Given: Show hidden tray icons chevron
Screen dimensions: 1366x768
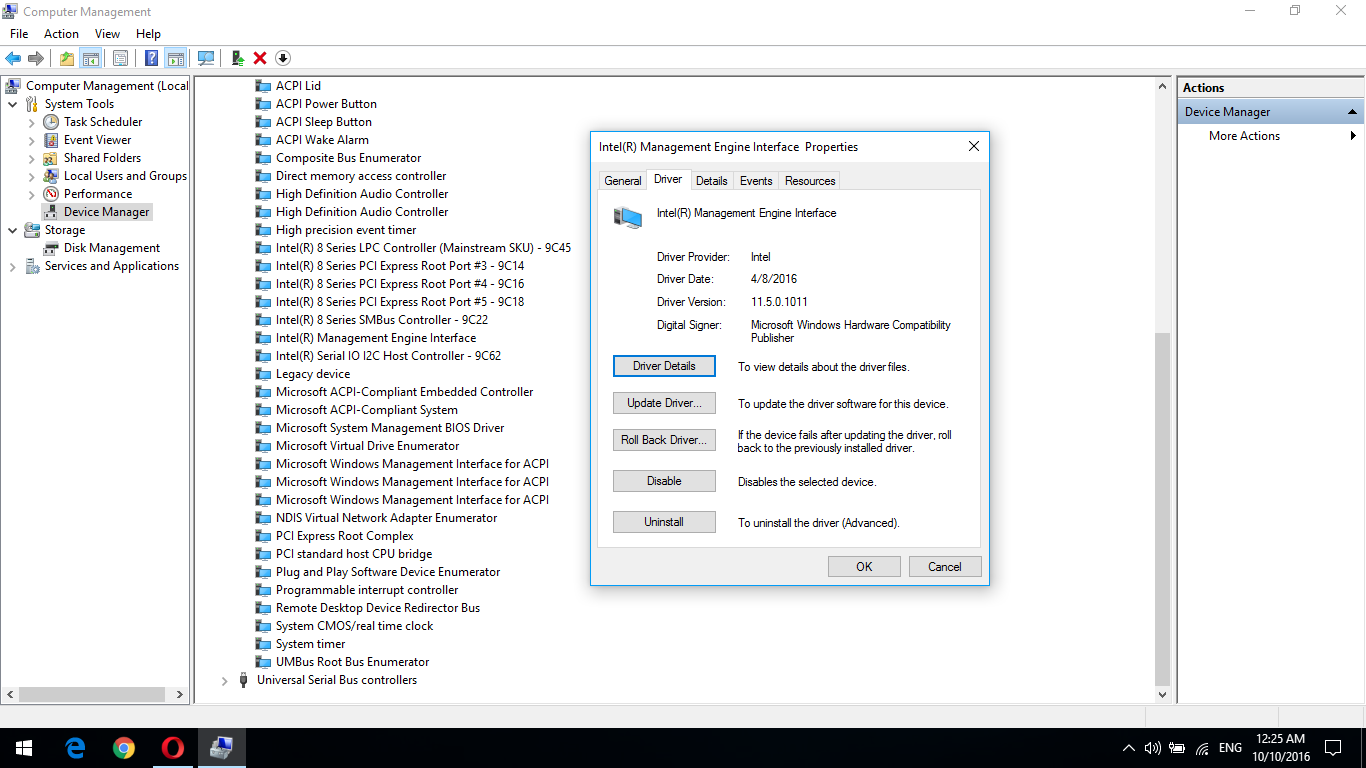Looking at the screenshot, I should coord(1129,748).
